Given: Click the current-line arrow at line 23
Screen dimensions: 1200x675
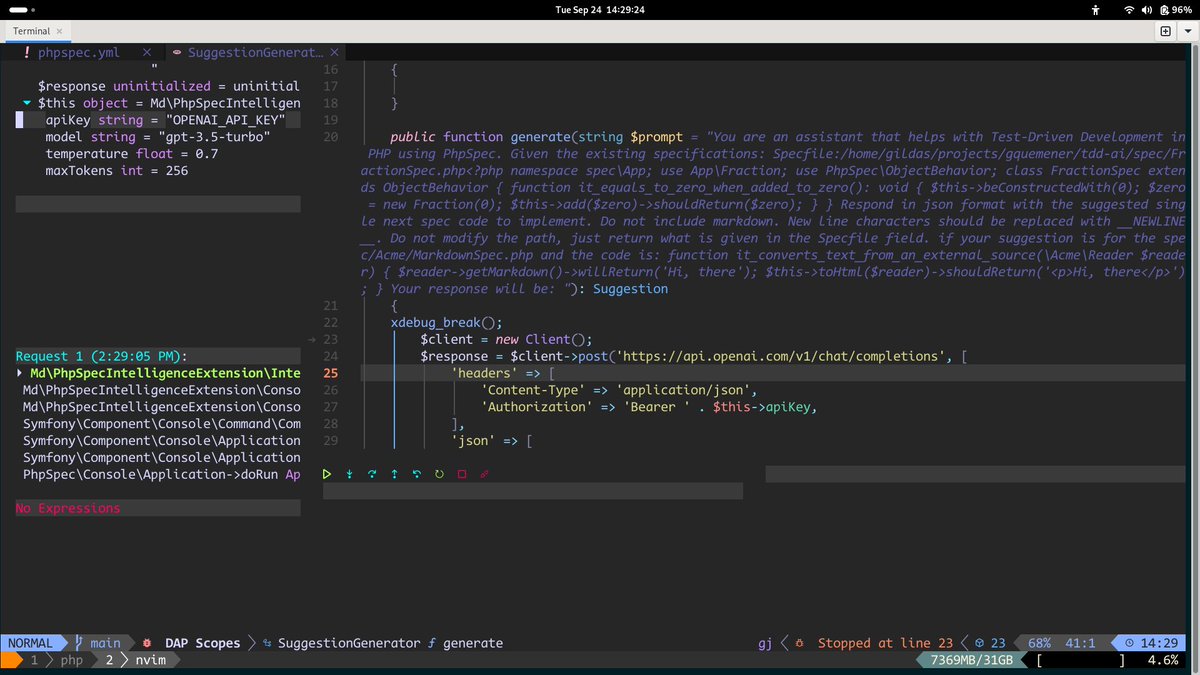Looking at the screenshot, I should [312, 339].
